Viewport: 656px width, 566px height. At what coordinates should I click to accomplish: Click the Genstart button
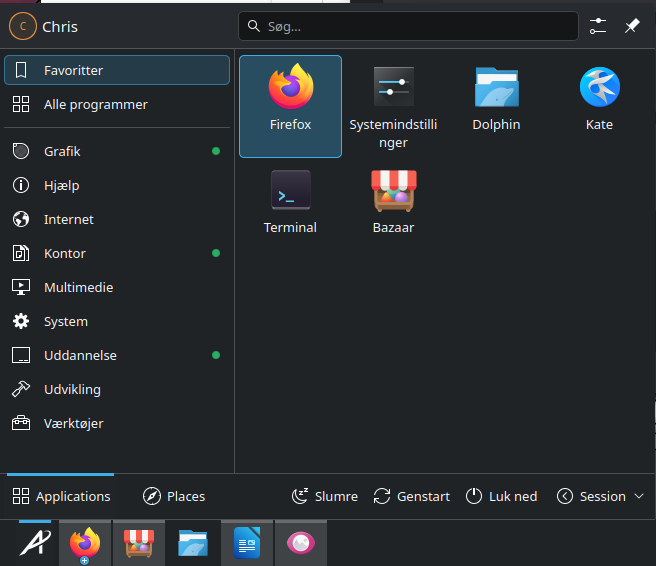pyautogui.click(x=411, y=497)
